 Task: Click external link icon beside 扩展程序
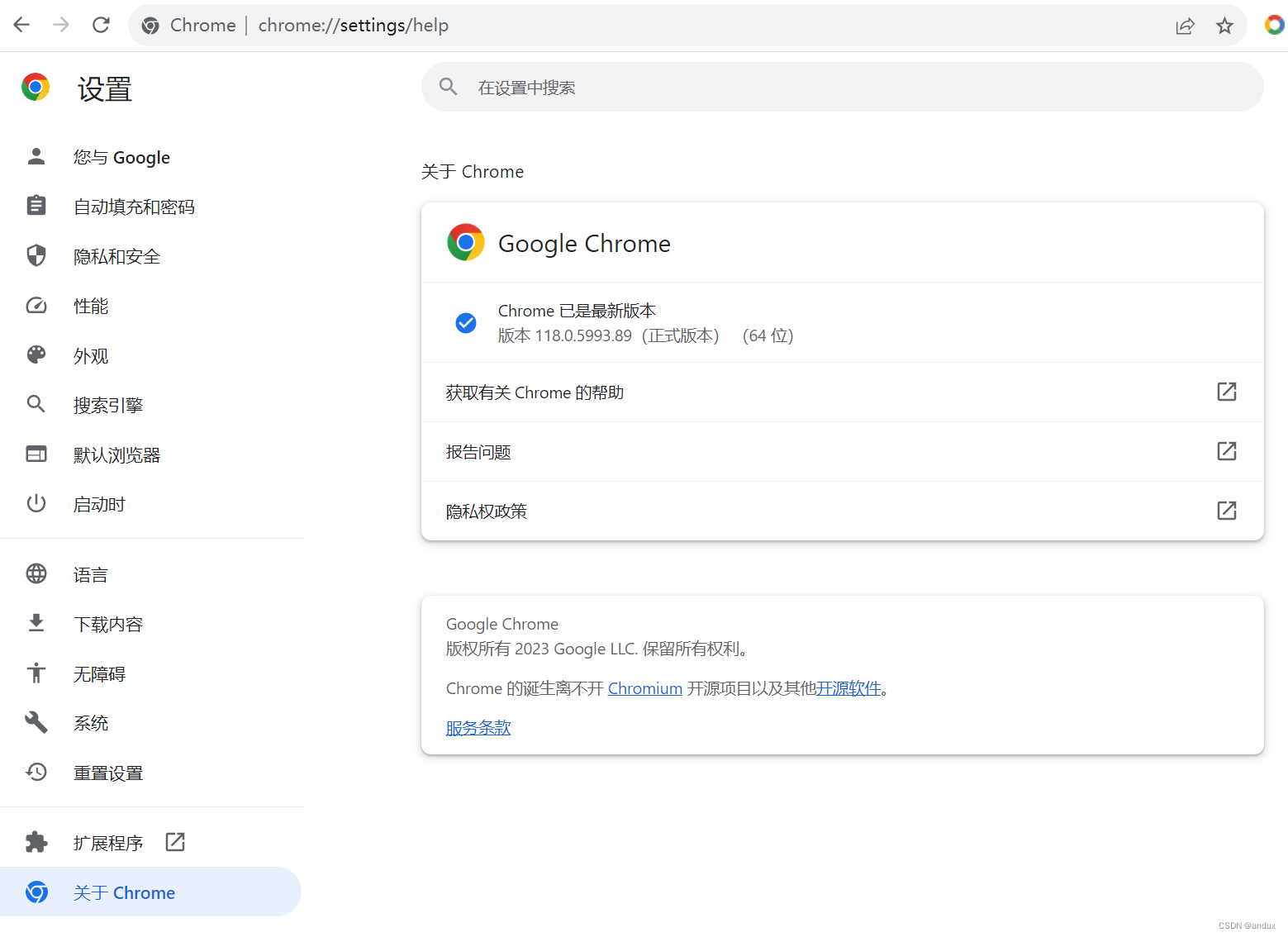click(x=175, y=842)
